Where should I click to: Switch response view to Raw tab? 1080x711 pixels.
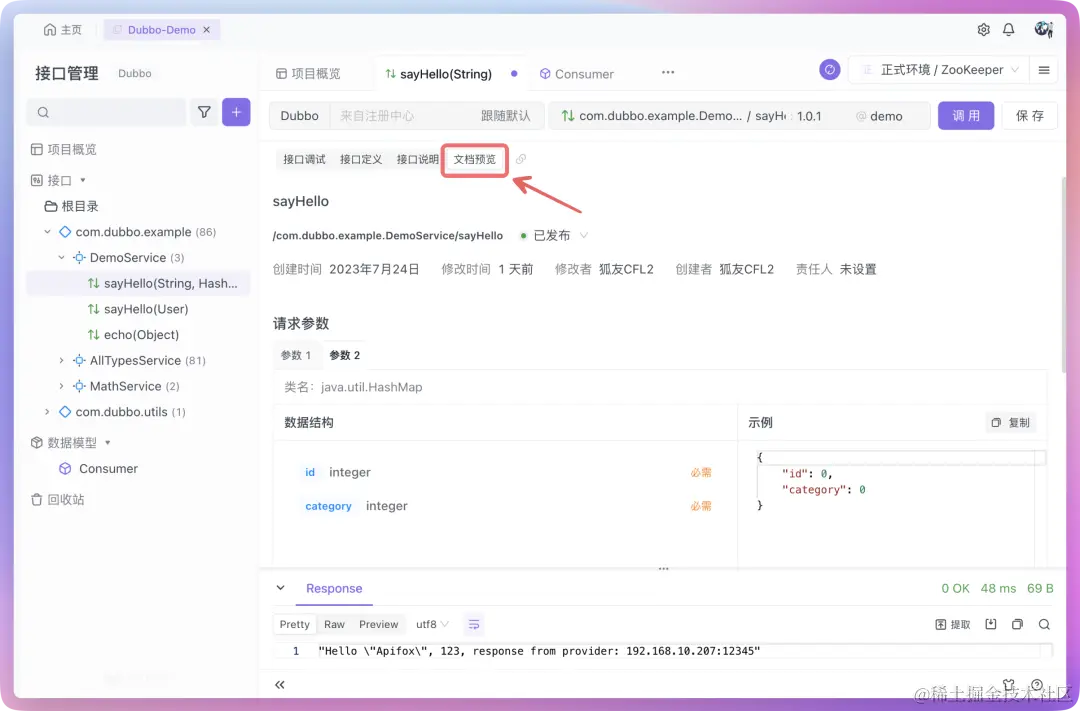click(334, 623)
